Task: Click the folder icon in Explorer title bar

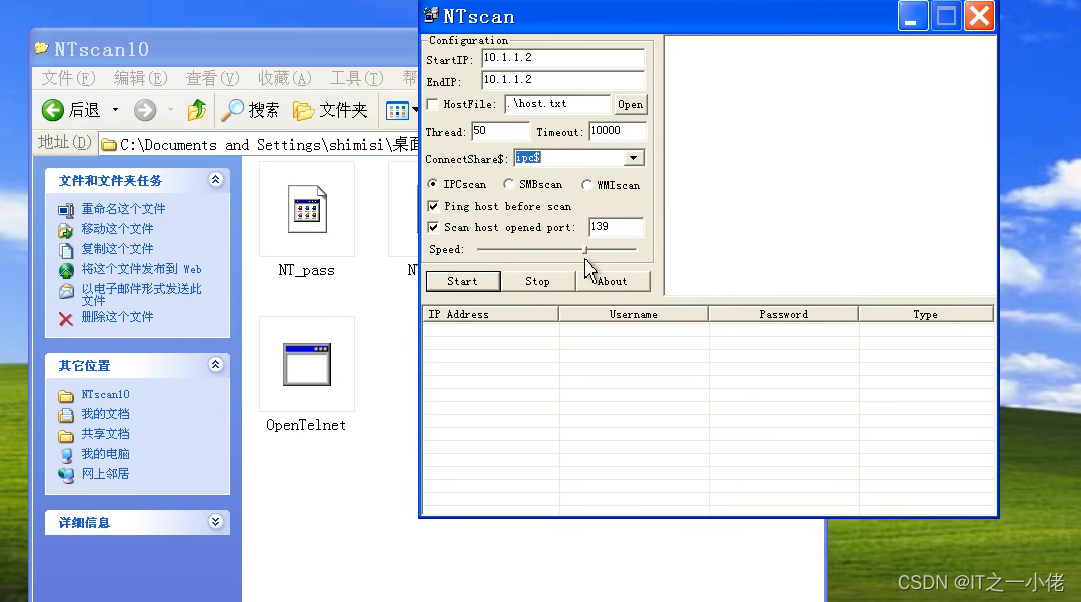Action: point(41,48)
